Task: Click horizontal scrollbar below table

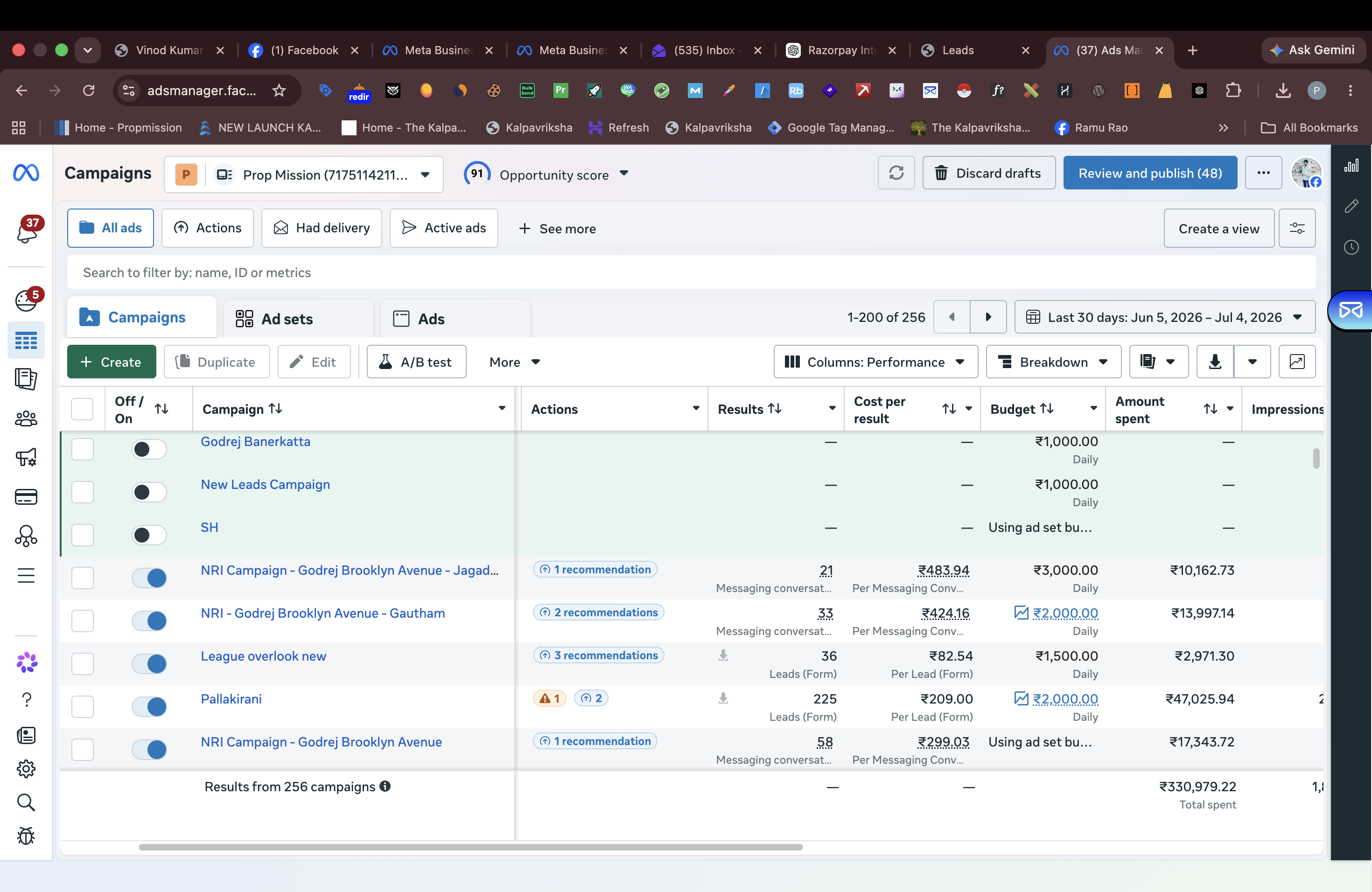Action: click(x=470, y=847)
